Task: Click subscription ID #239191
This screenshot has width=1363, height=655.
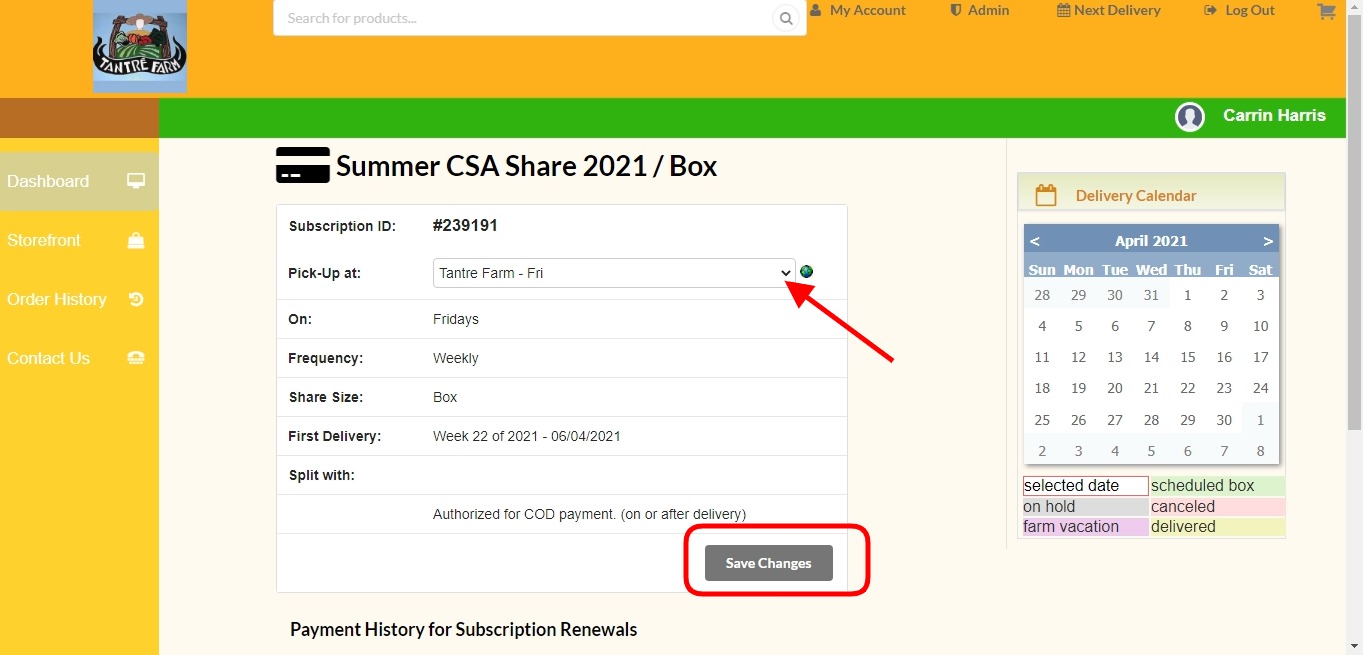Action: pyautogui.click(x=465, y=226)
